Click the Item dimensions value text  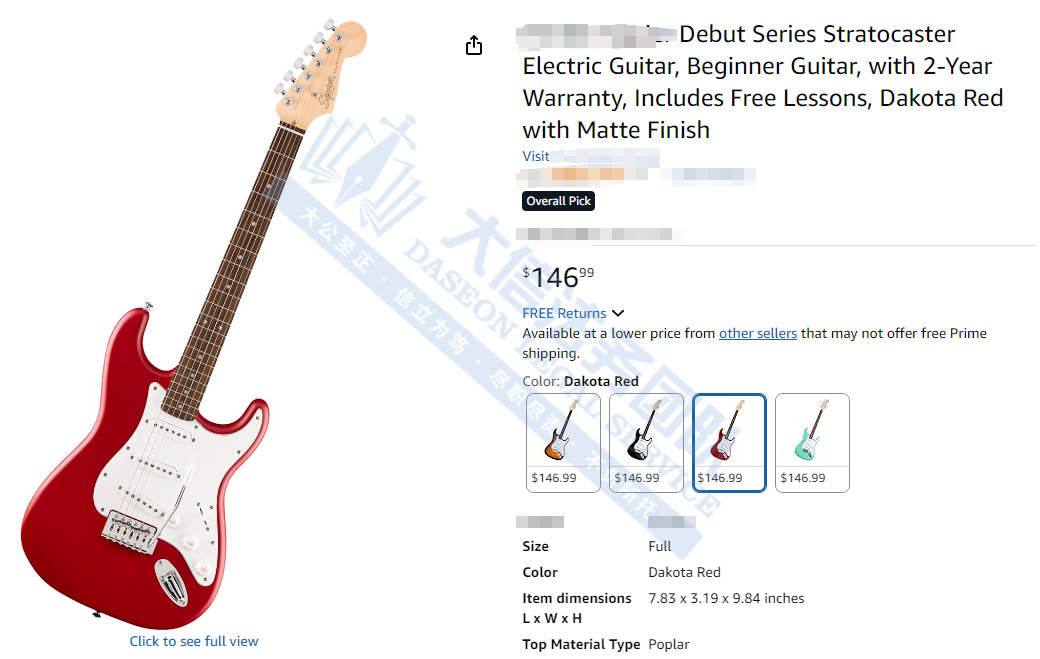point(726,598)
